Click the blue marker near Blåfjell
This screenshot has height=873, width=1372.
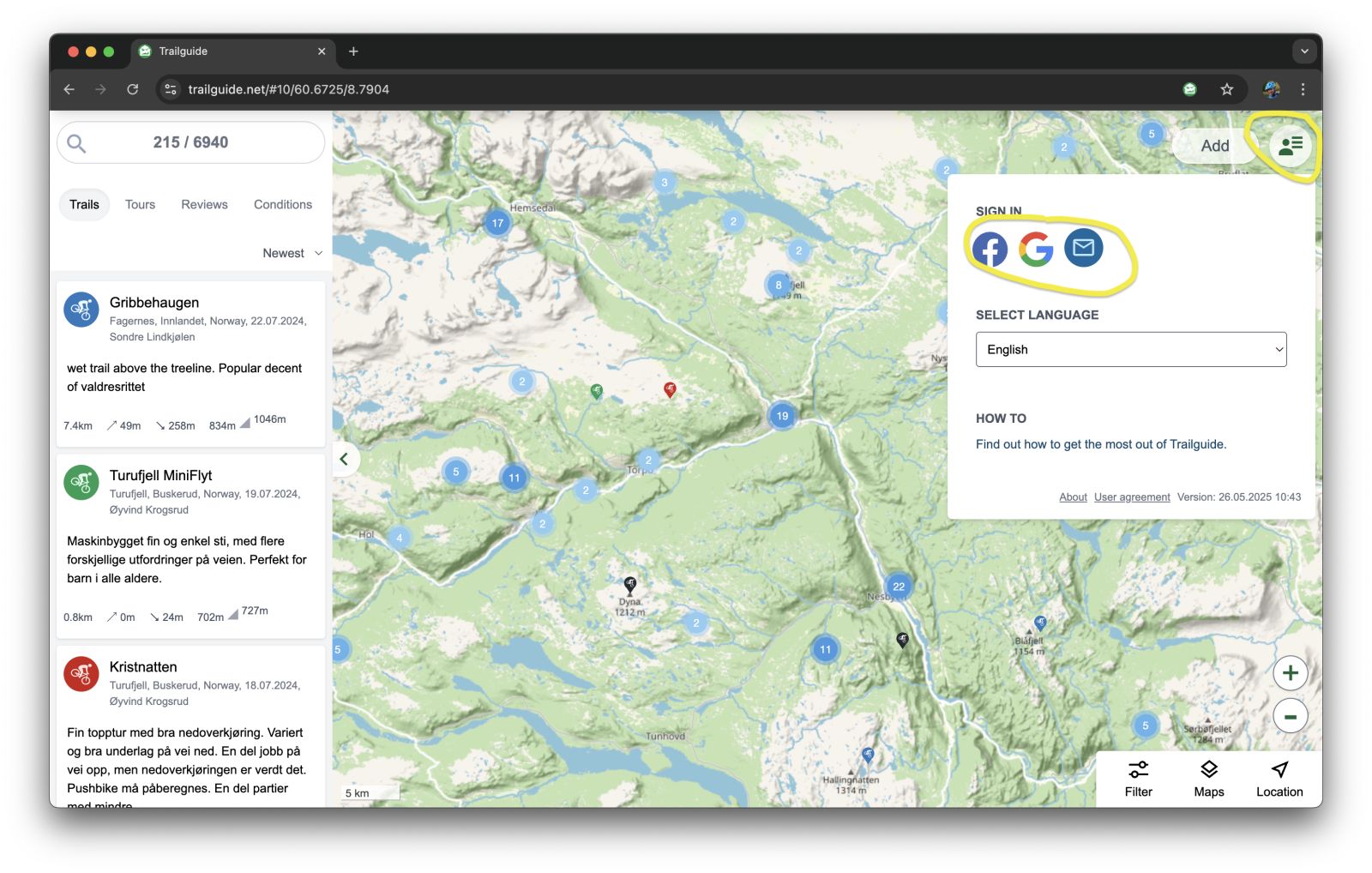pyautogui.click(x=1040, y=623)
